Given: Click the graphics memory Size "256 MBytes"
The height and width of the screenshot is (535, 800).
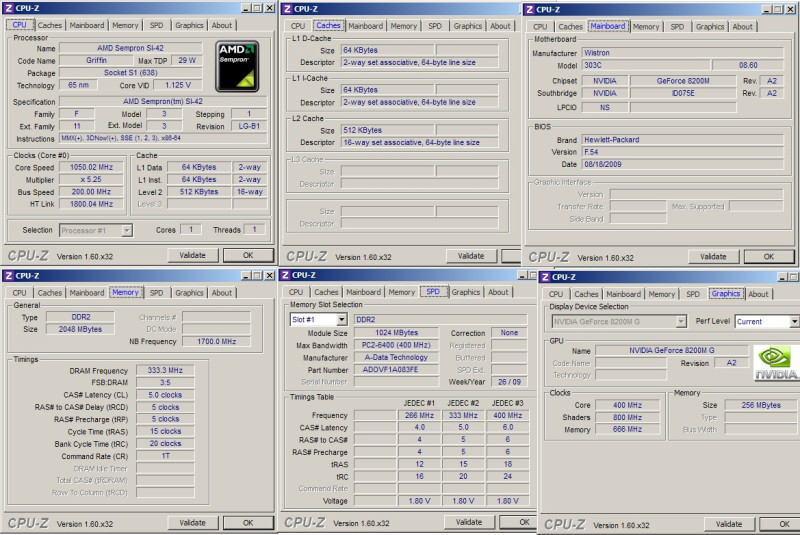Looking at the screenshot, I should pyautogui.click(x=761, y=405).
